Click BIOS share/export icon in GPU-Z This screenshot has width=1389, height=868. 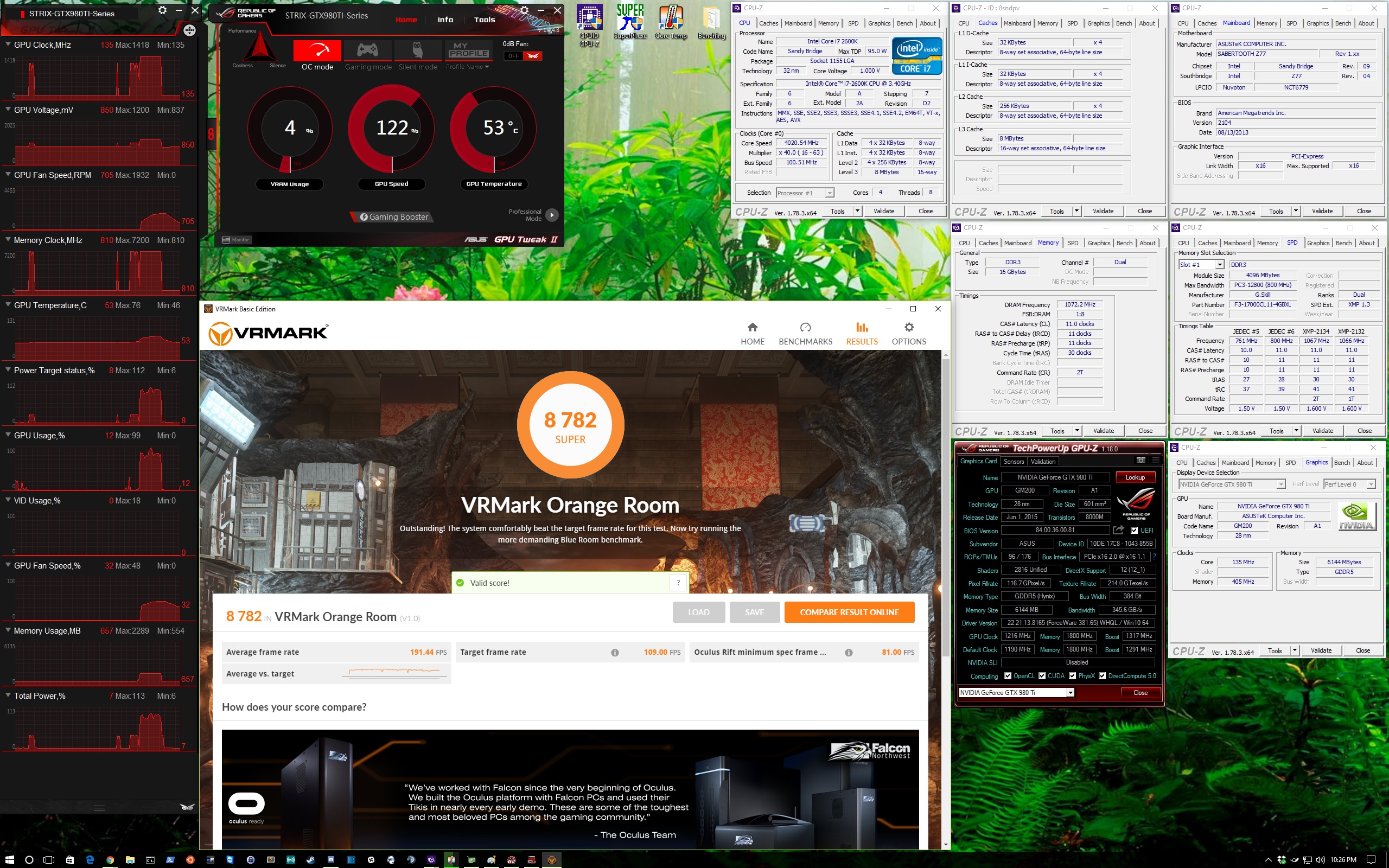(x=1118, y=530)
